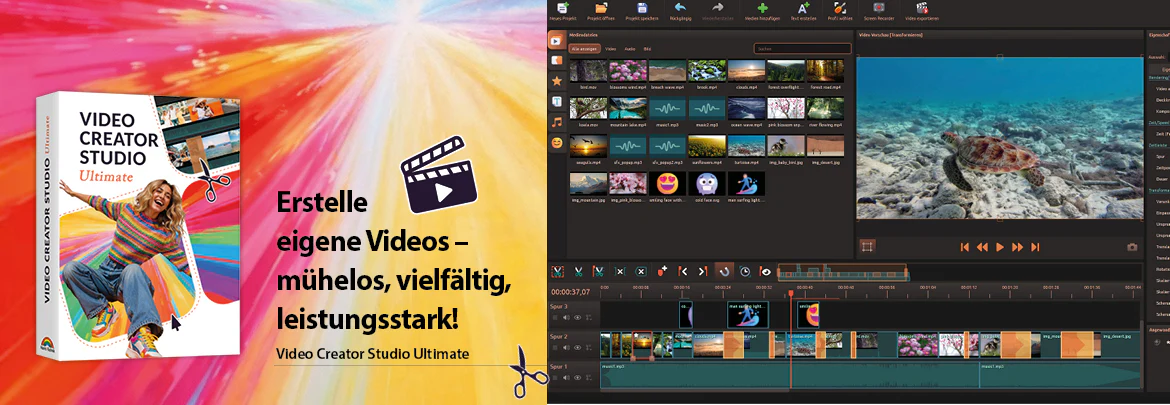The height and width of the screenshot is (405, 1170).
Task: Select the sunflowers.mp4 thumbnail
Action: coord(706,145)
